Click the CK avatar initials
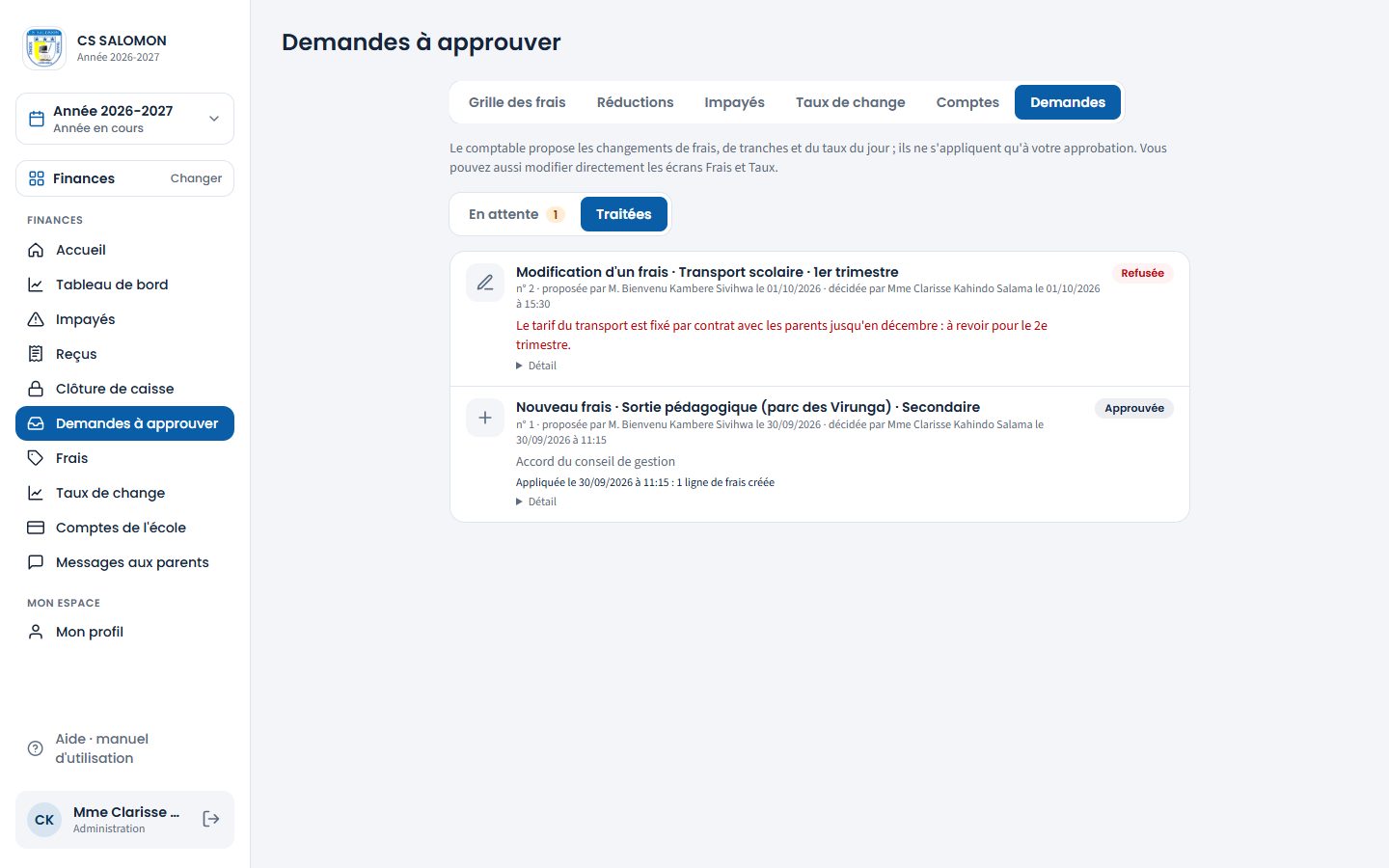Image resolution: width=1389 pixels, height=868 pixels. (x=44, y=820)
